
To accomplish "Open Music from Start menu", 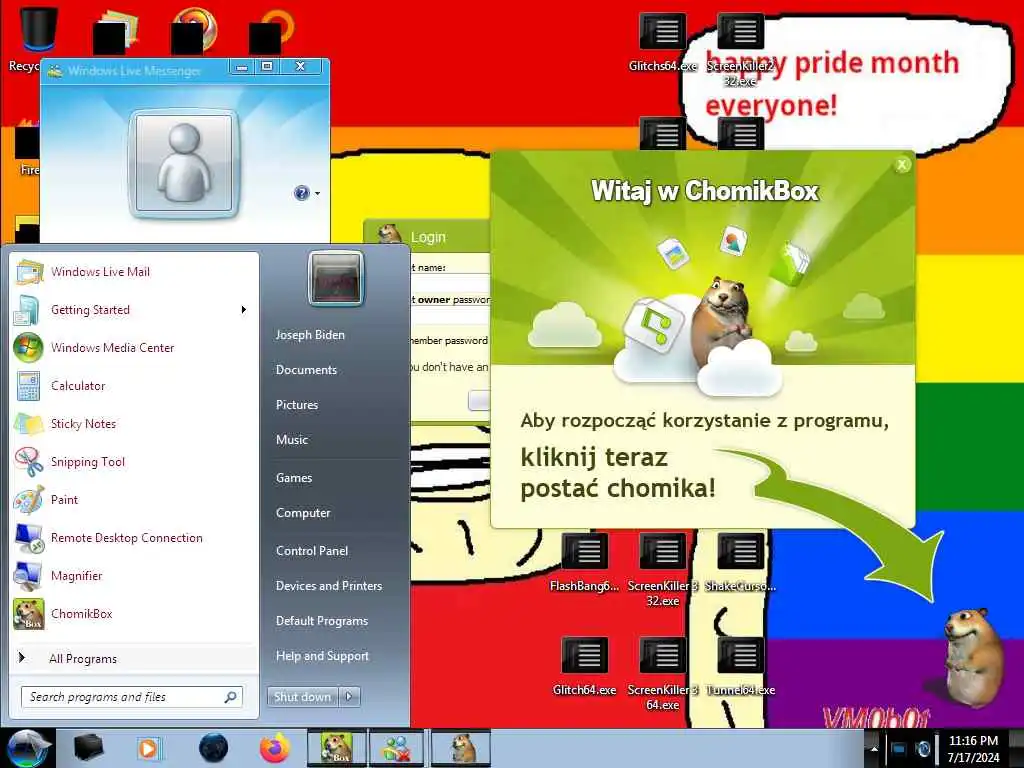I will tap(291, 440).
